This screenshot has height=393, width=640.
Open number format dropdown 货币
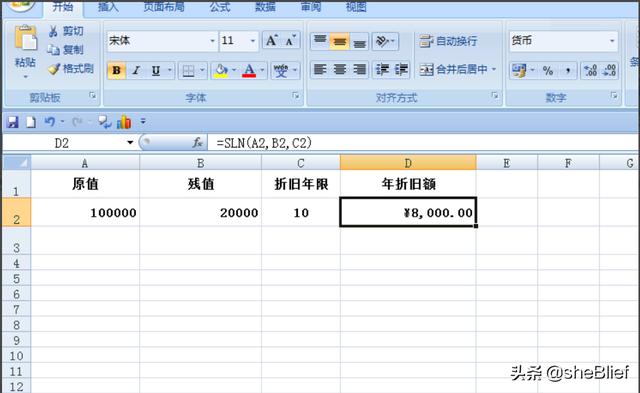612,41
